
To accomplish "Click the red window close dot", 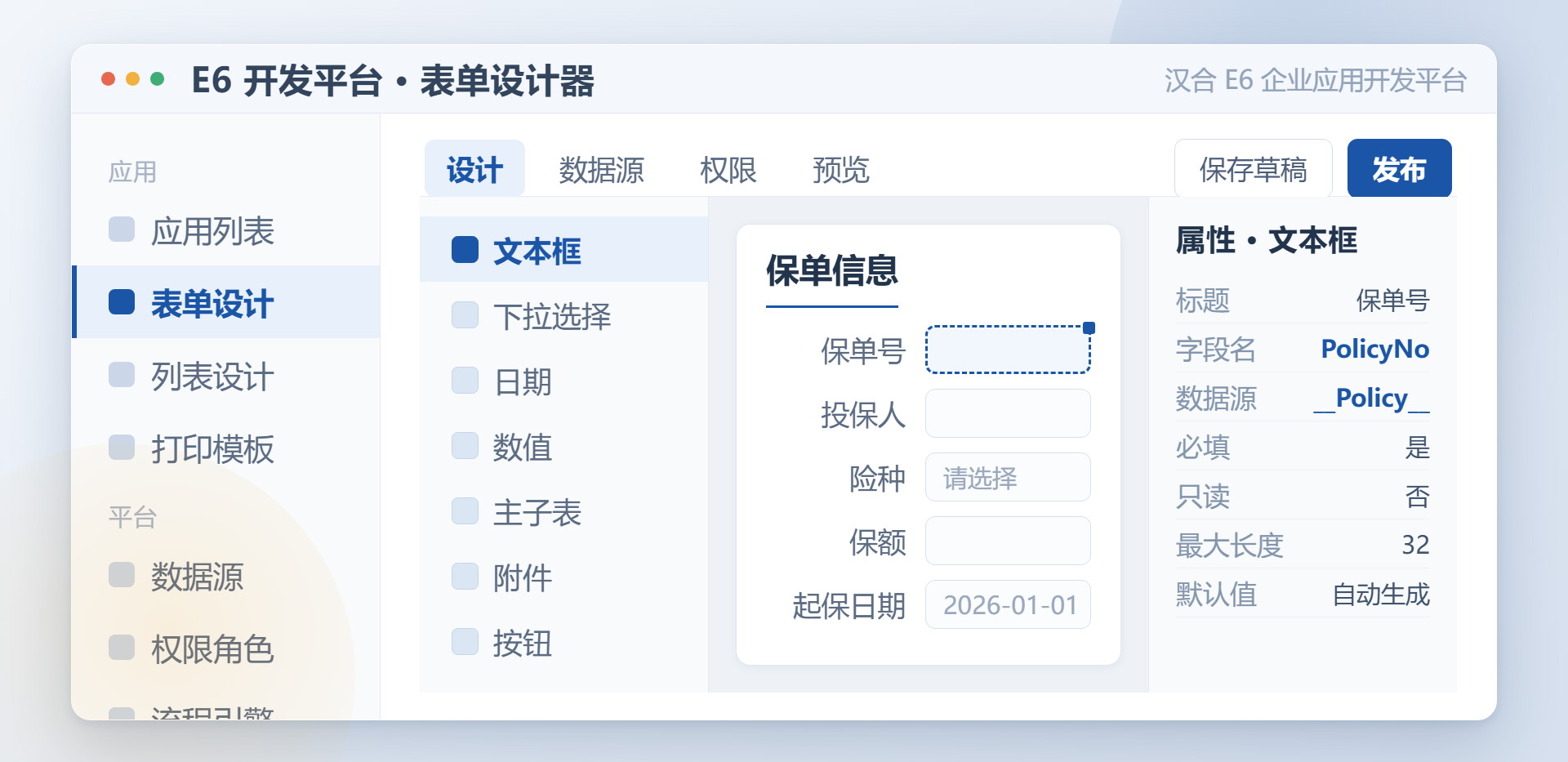I will (x=108, y=79).
